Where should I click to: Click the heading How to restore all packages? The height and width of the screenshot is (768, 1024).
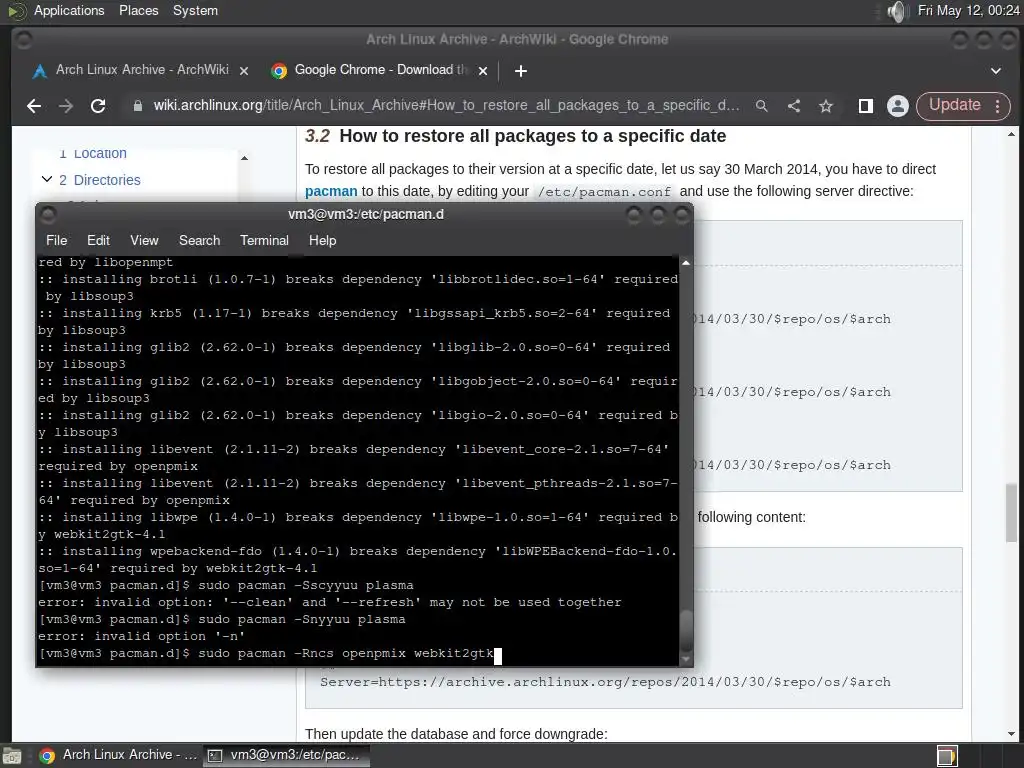click(515, 136)
